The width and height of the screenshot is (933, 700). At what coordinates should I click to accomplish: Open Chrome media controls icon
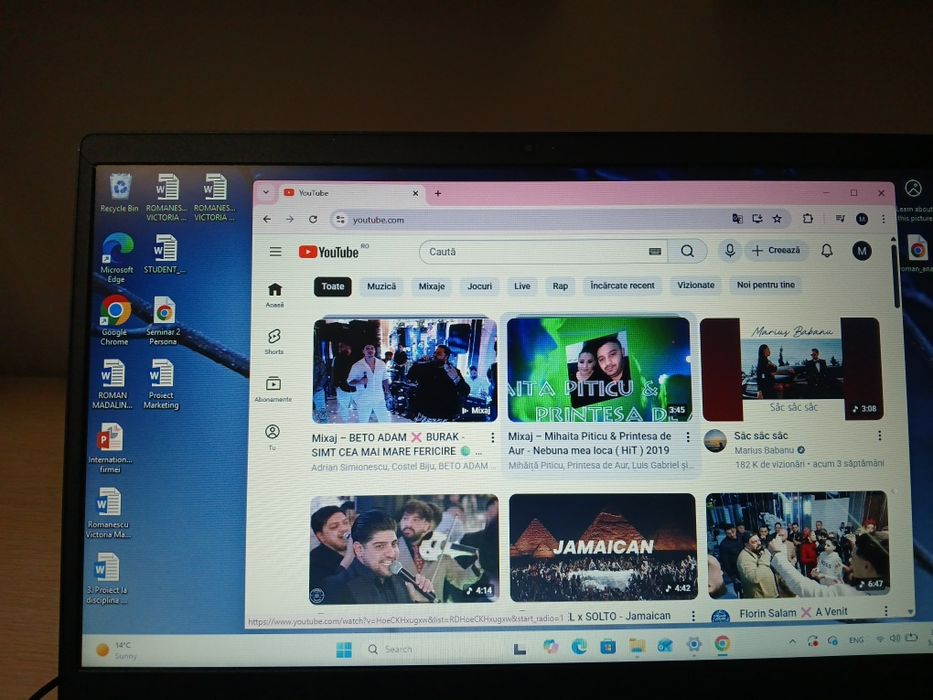pos(840,218)
